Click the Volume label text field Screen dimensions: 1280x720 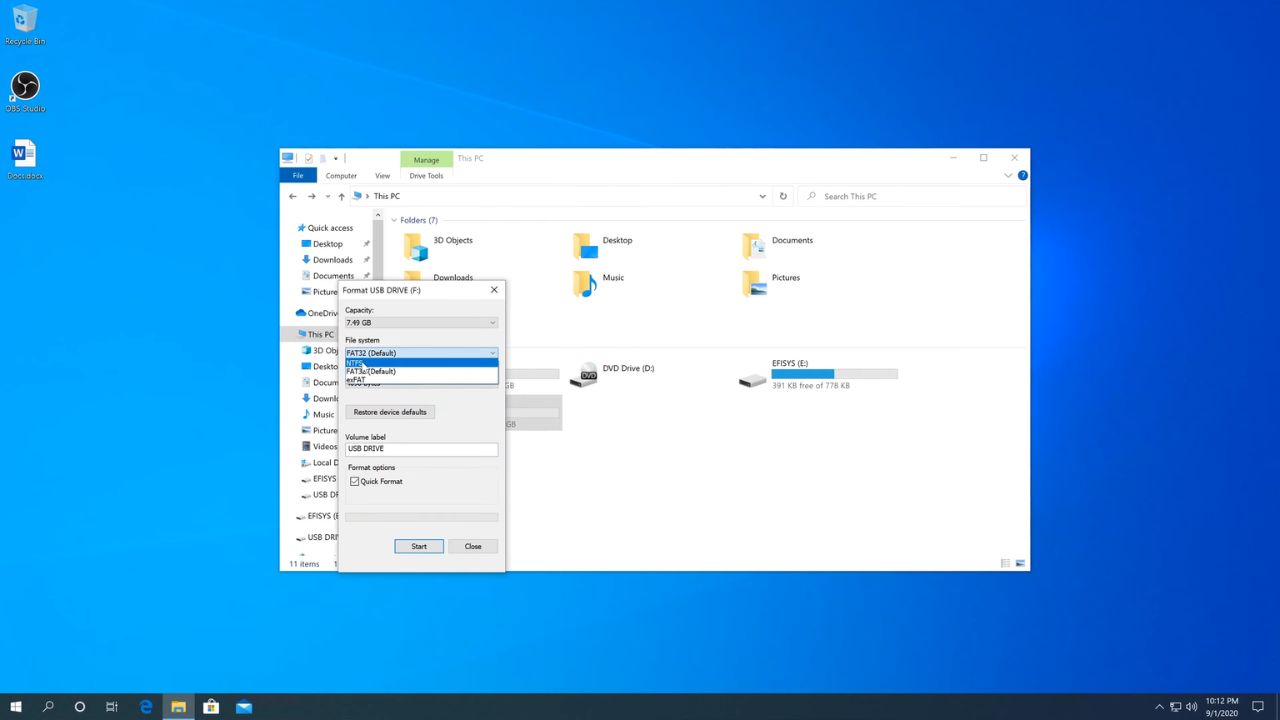click(x=421, y=449)
